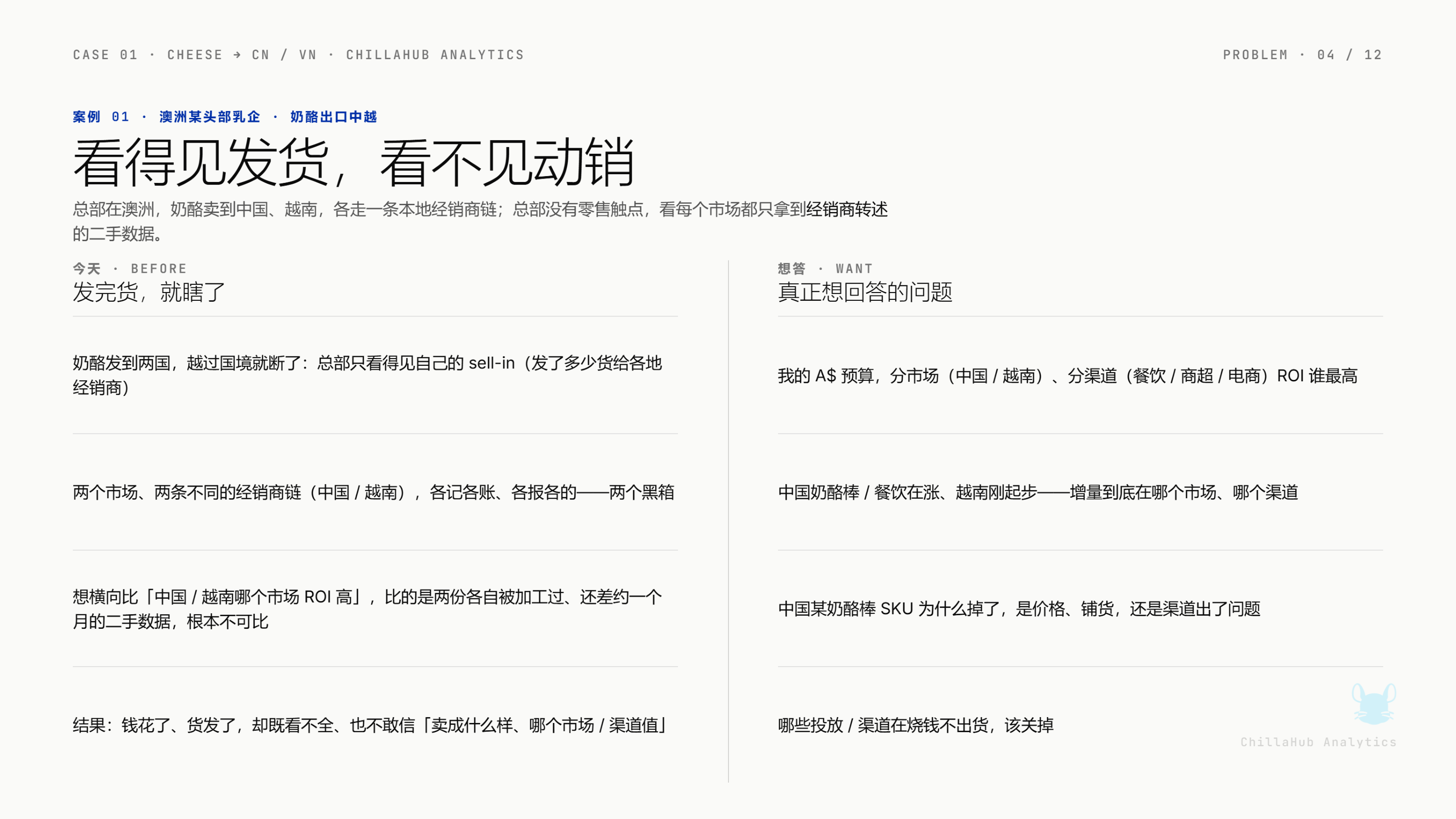Click the row '哪些投放 / 渠道在烧钱不出货，该关掉'
Screen dimensions: 1456x819
point(1080,725)
